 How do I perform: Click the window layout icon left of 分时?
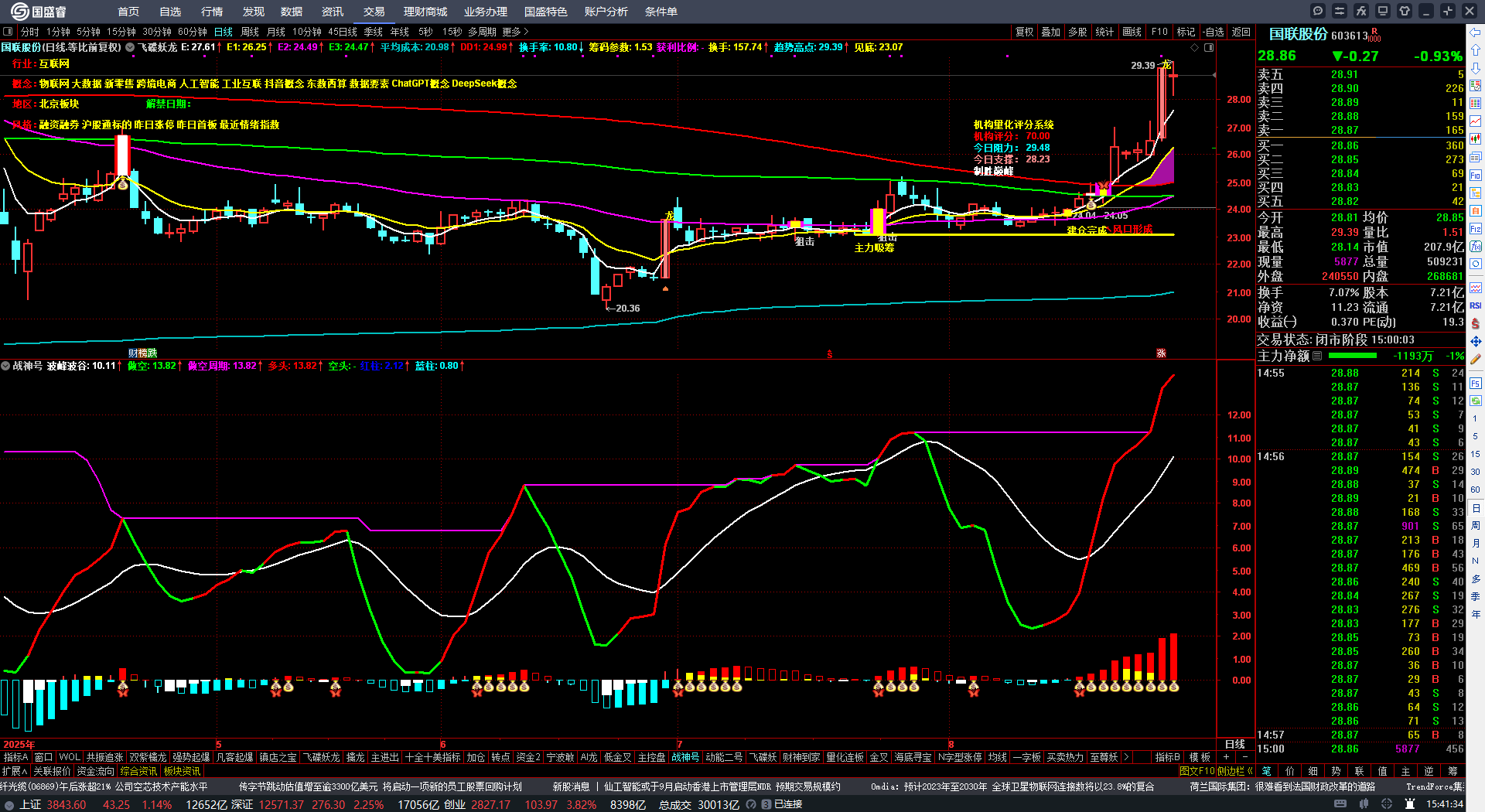pos(9,32)
